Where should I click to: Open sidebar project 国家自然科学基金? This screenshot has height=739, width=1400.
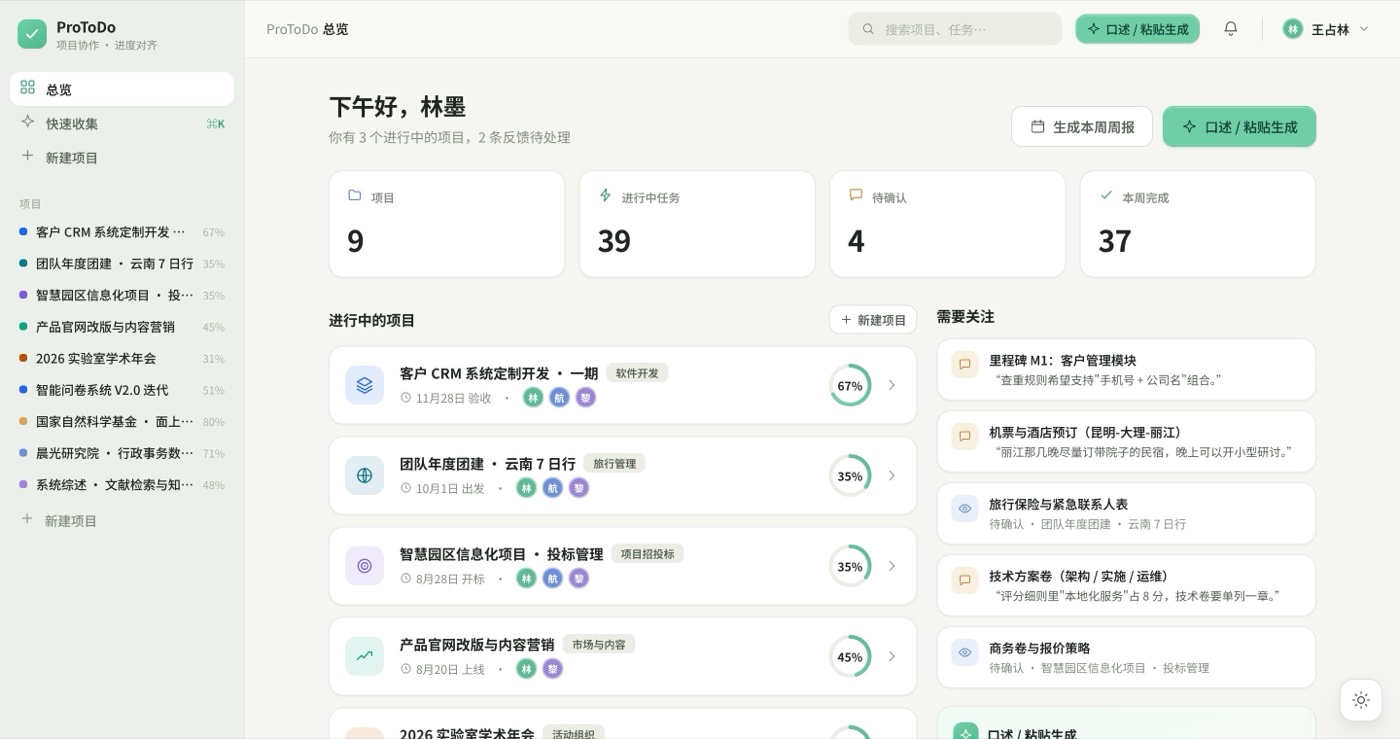[x=122, y=422]
